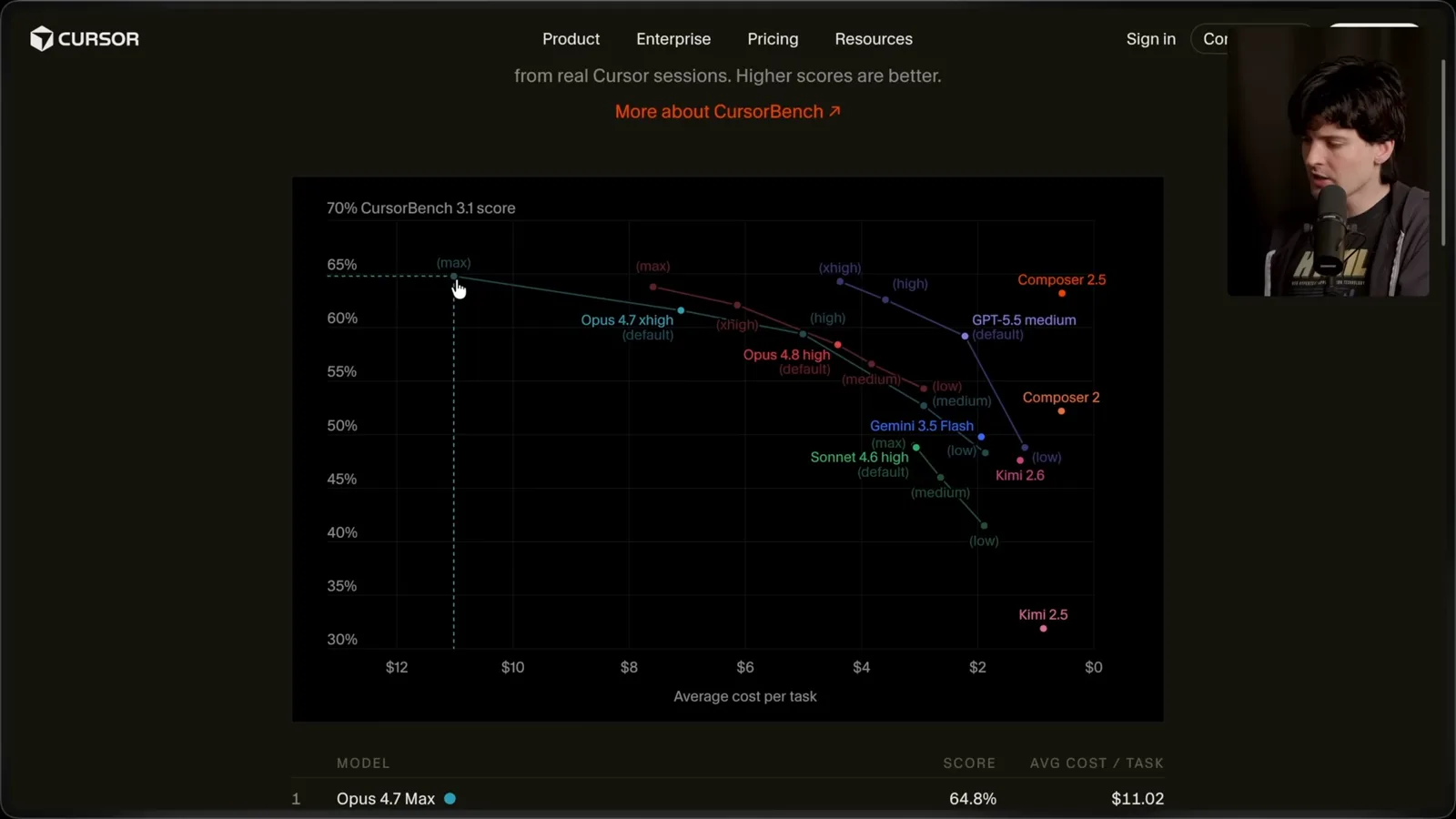Viewport: 1456px width, 819px height.
Task: Click the teal dot beside Opus 4.7 Max
Action: click(450, 798)
